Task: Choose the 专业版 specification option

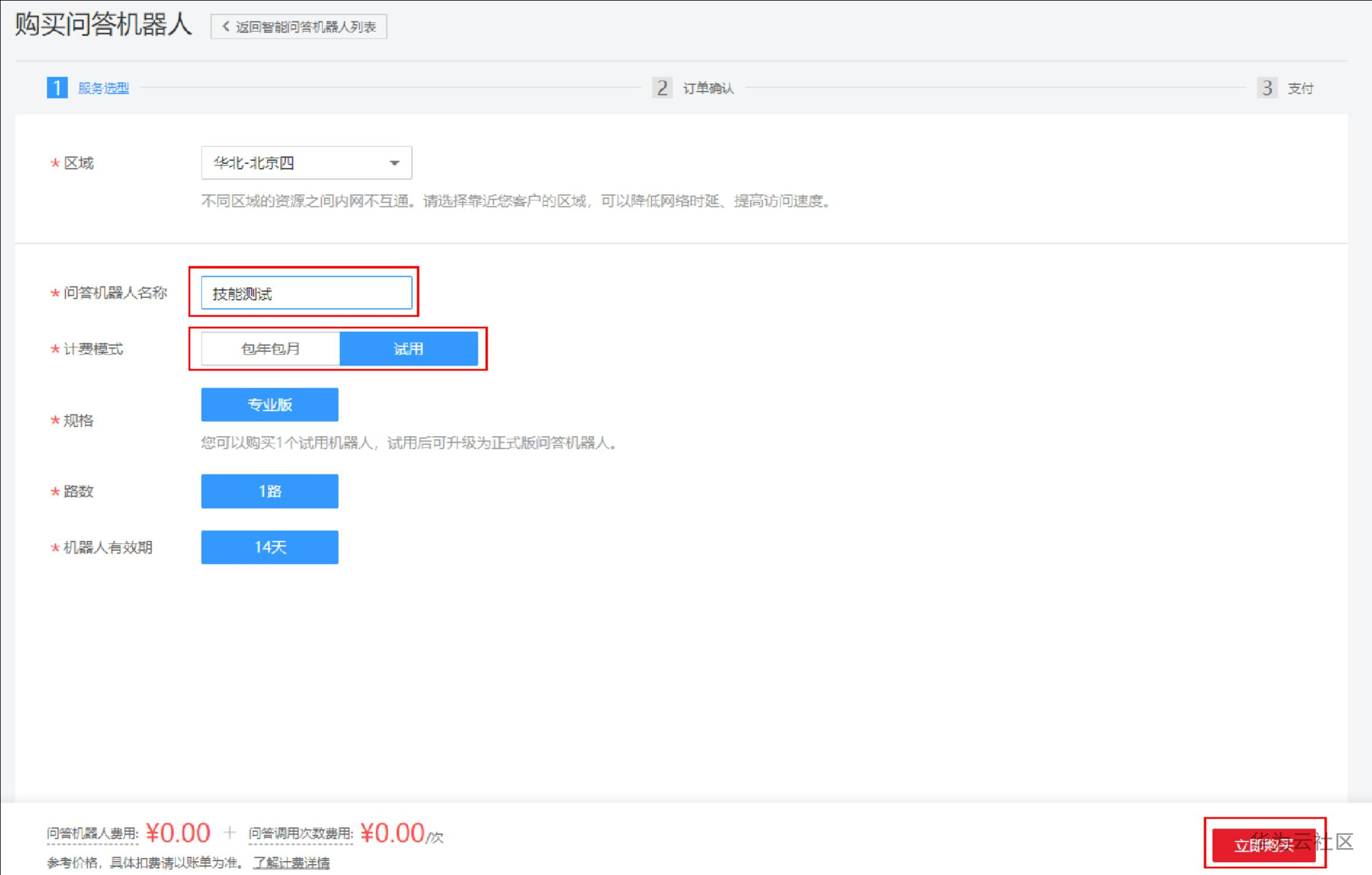Action: (269, 405)
